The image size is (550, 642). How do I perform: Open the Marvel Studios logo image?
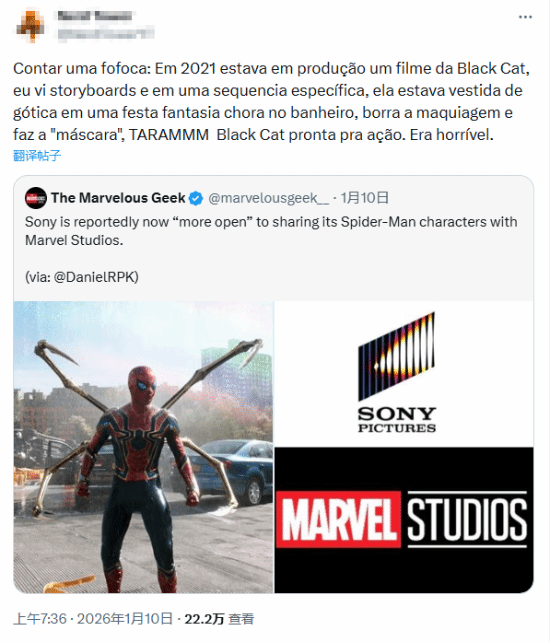[404, 520]
